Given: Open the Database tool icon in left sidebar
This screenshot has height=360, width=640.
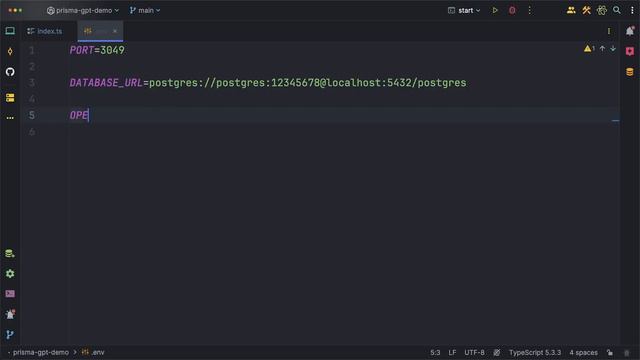Looking at the screenshot, I should tap(10, 253).
